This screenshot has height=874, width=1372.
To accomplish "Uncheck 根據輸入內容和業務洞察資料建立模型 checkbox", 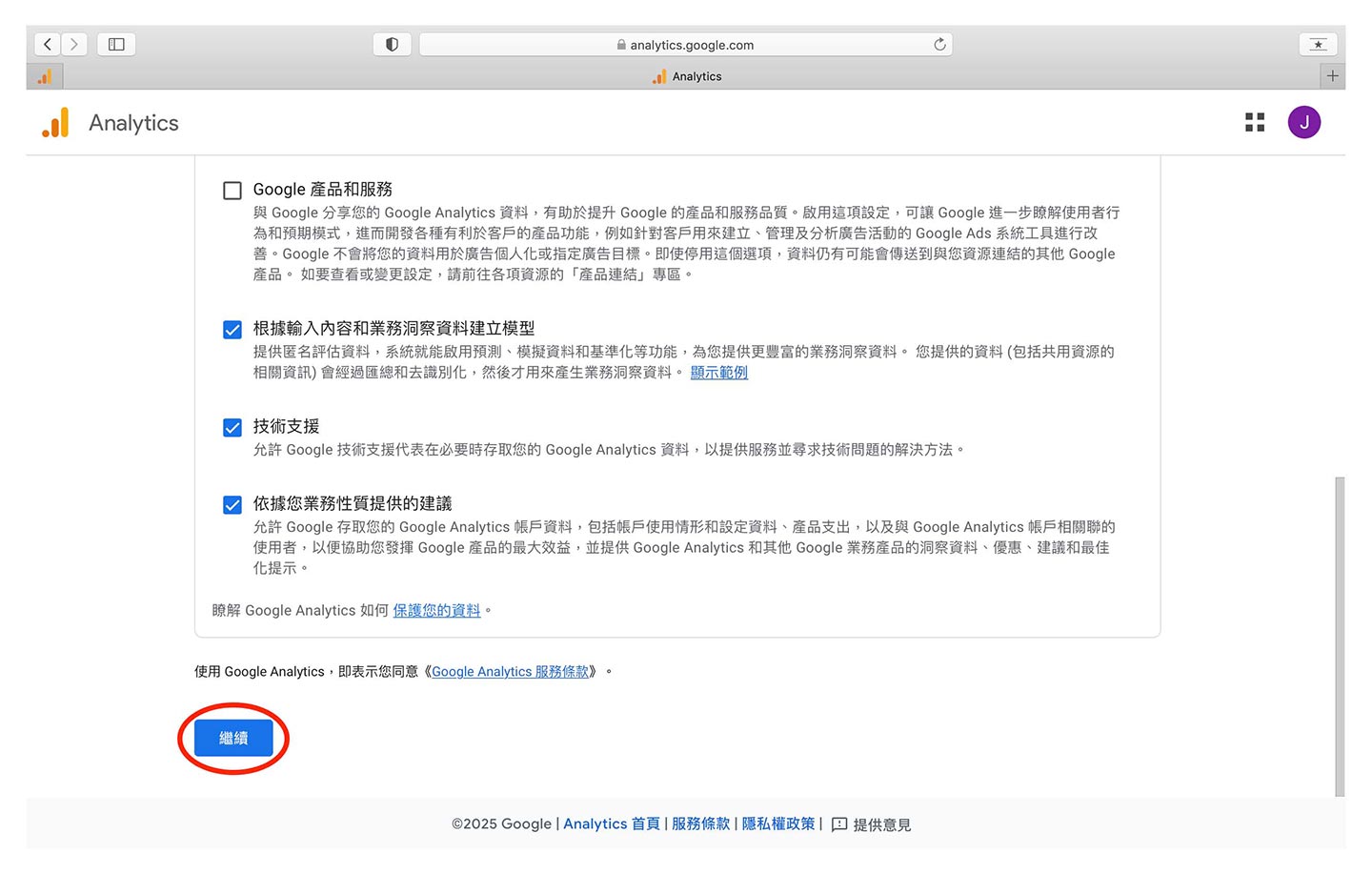I will tap(232, 330).
